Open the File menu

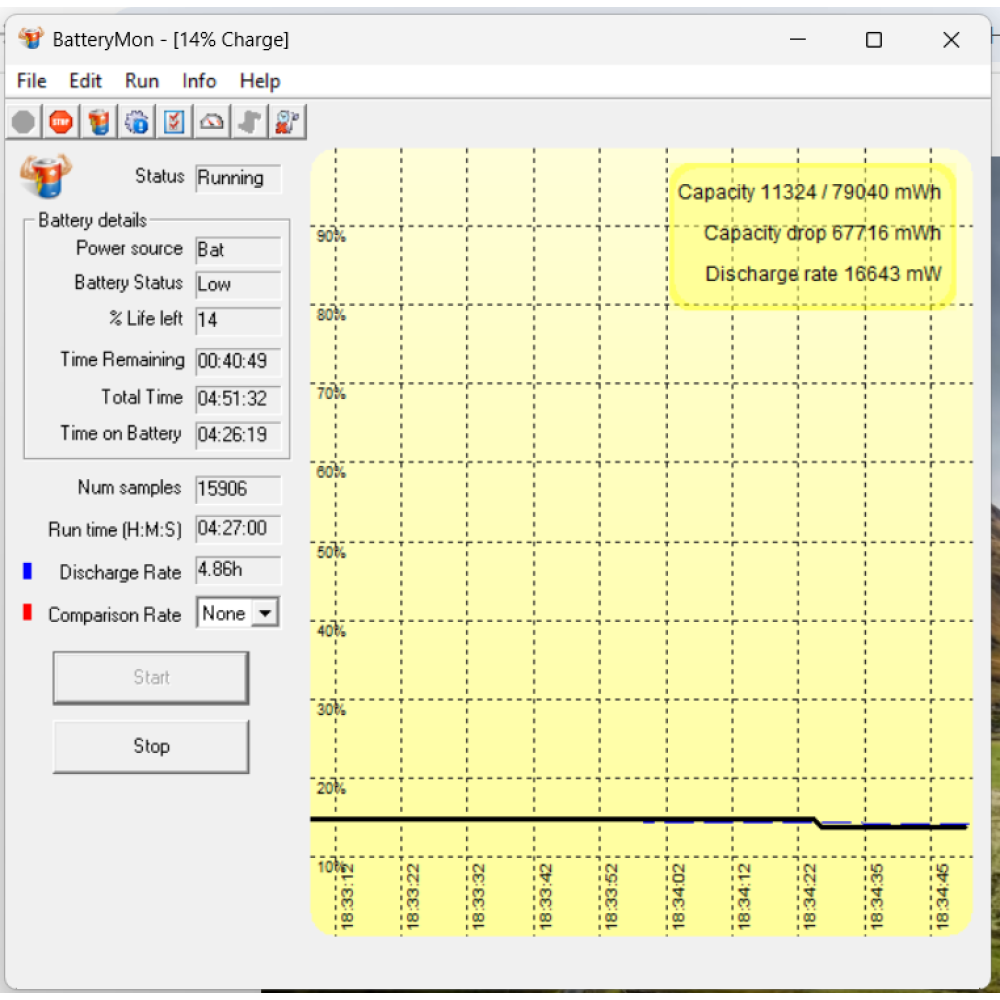[32, 81]
